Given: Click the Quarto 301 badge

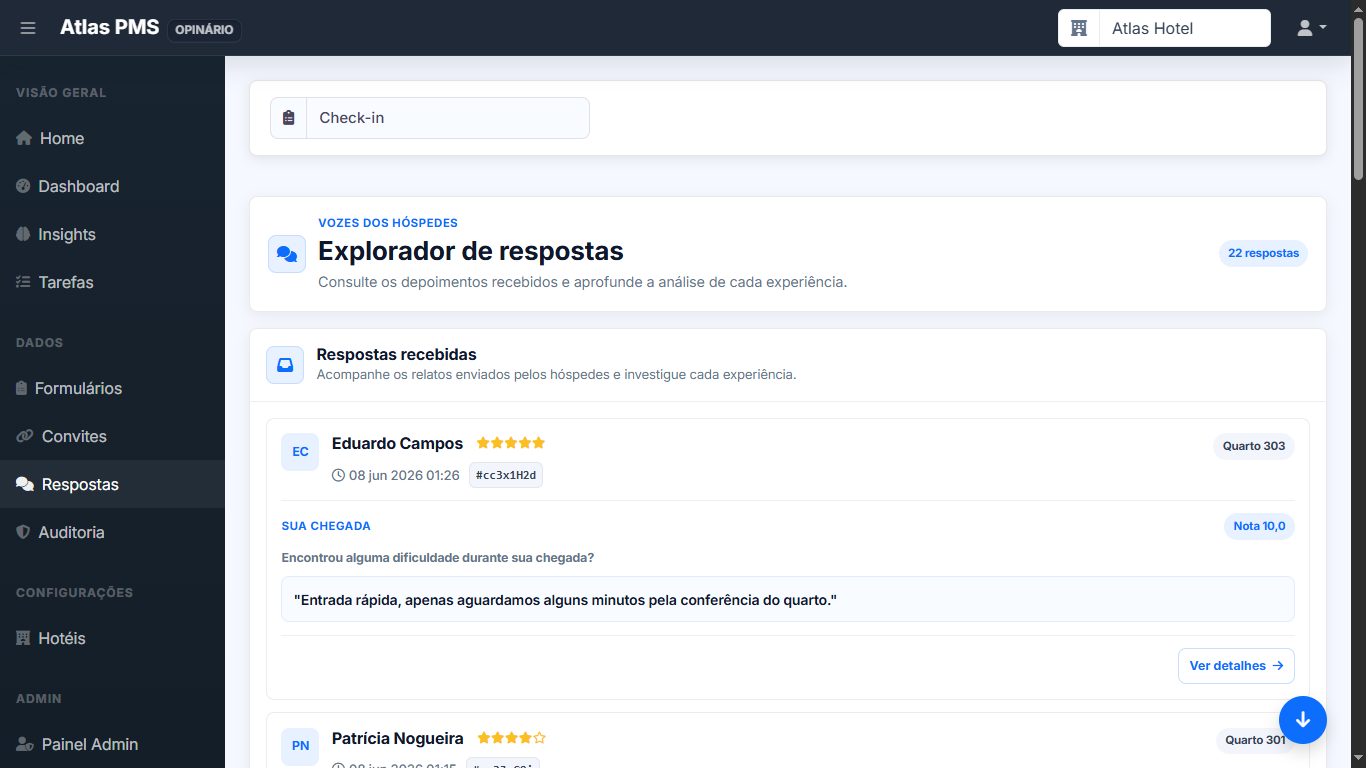Looking at the screenshot, I should tap(1255, 740).
